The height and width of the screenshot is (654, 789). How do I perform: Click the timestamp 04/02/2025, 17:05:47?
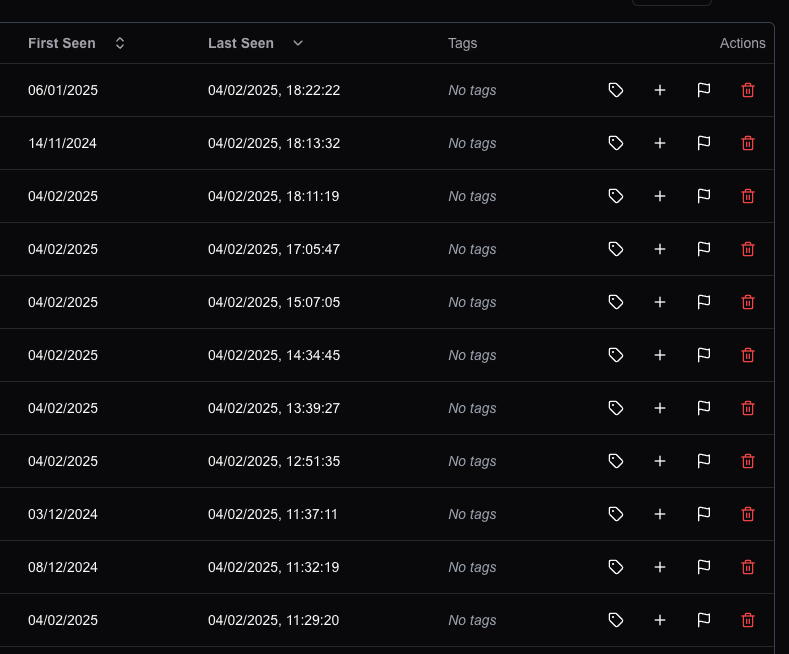click(274, 249)
